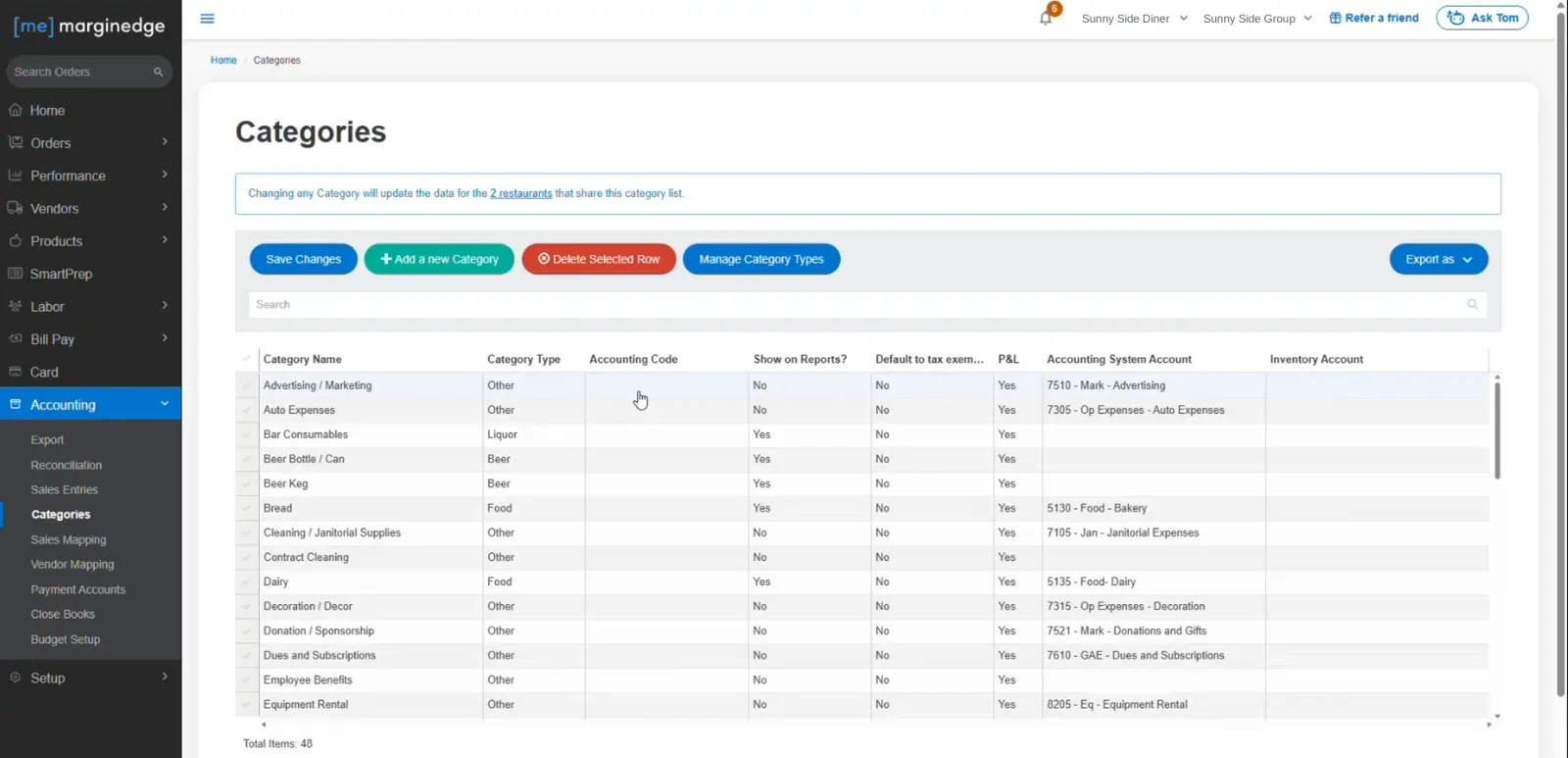Viewport: 1568px width, 758px height.
Task: Expand the Orders submenu chevron
Action: (x=165, y=142)
